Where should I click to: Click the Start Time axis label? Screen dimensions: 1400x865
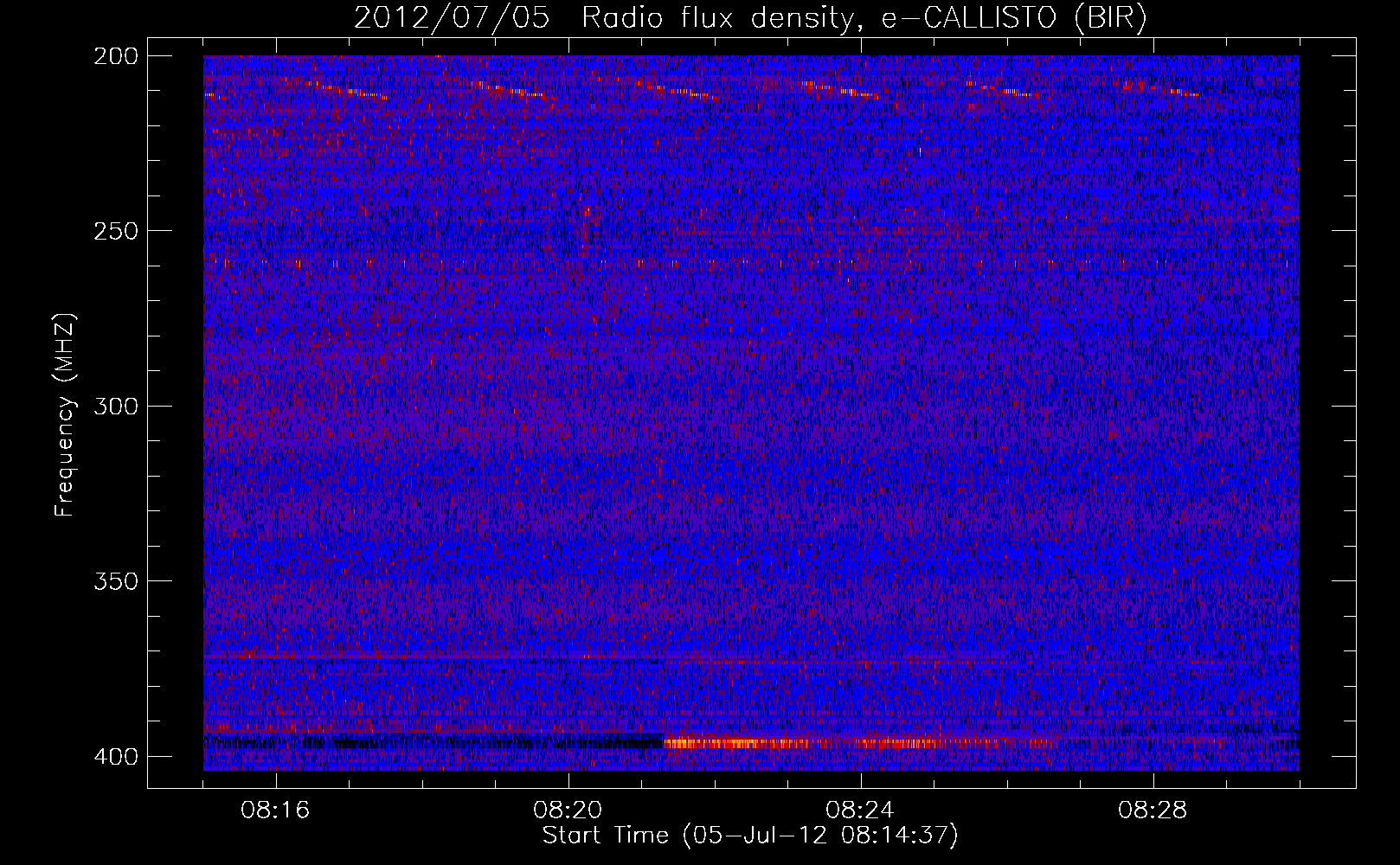750,836
